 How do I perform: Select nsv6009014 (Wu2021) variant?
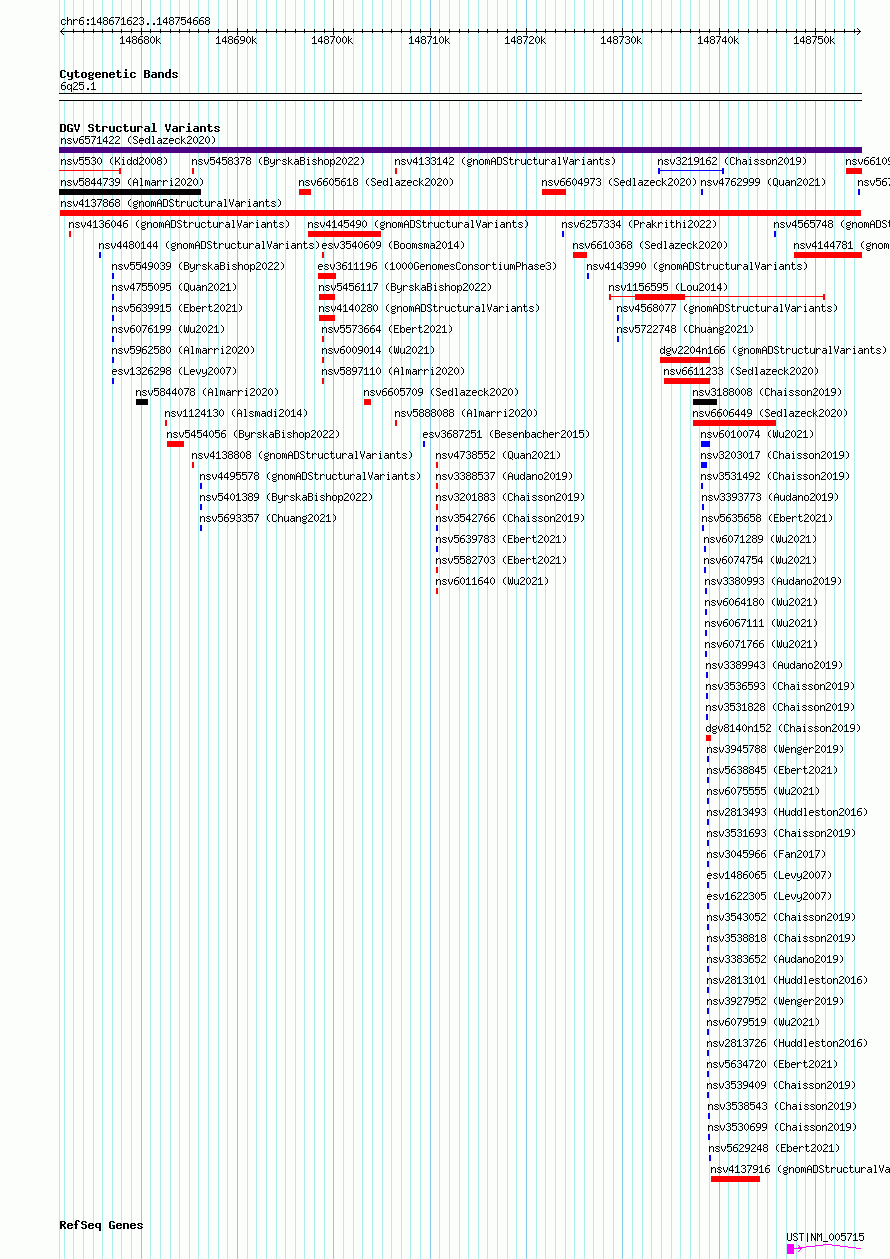[x=378, y=350]
